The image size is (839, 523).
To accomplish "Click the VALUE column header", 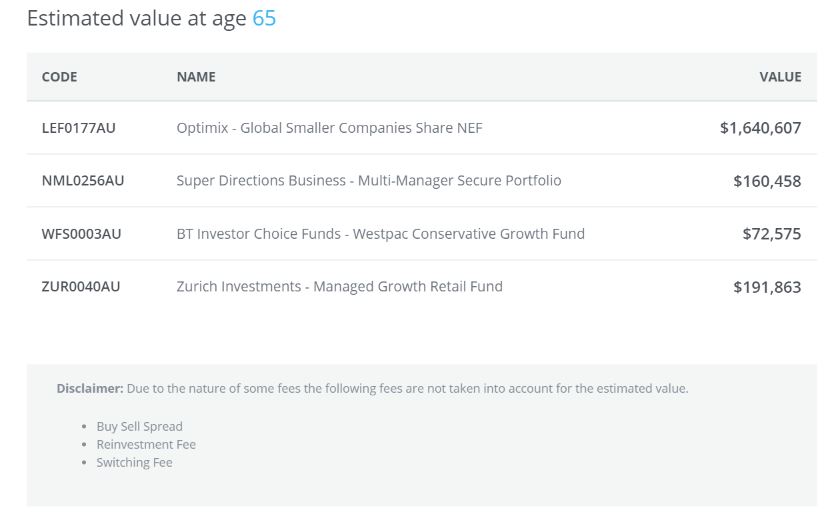I will (x=780, y=77).
